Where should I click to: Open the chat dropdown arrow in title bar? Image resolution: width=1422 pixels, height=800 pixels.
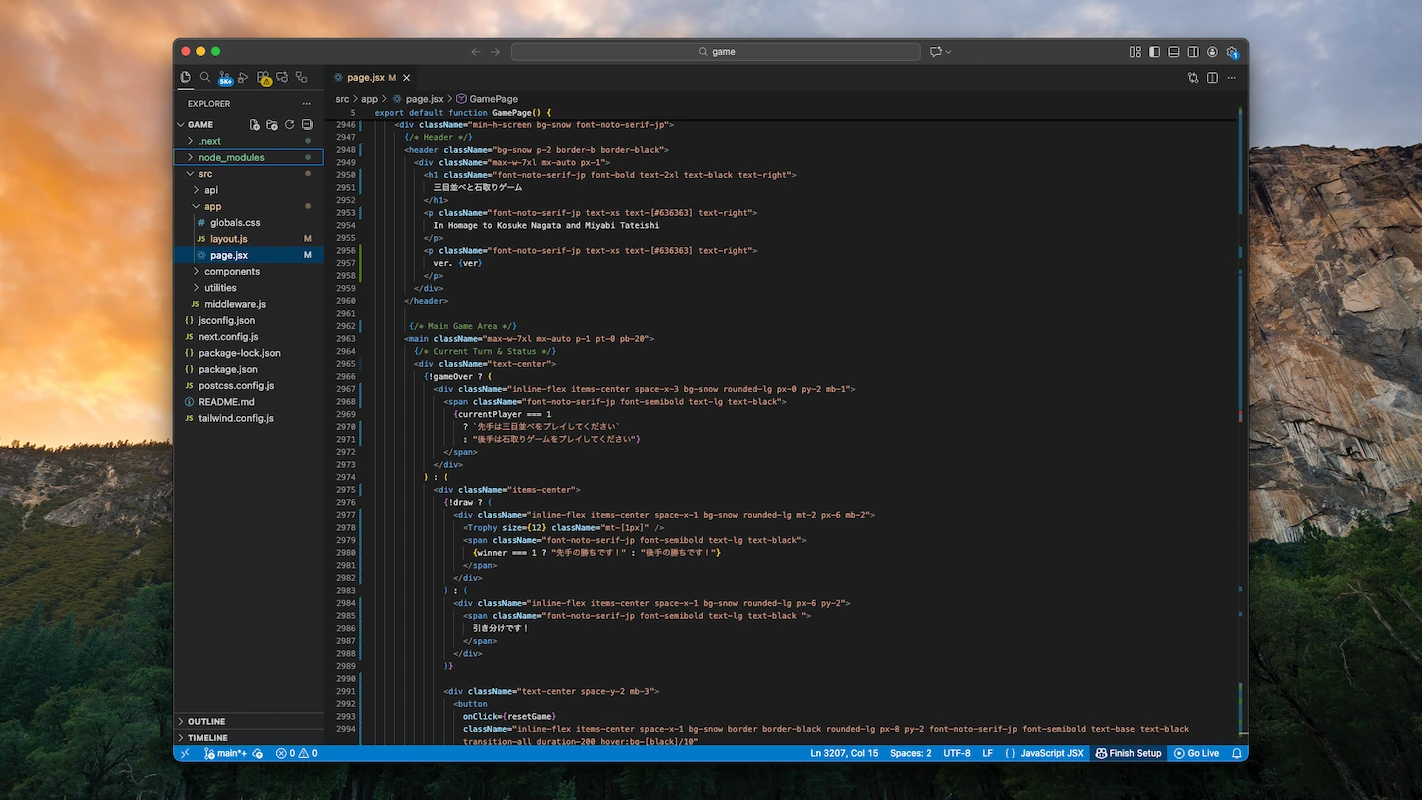[x=948, y=52]
